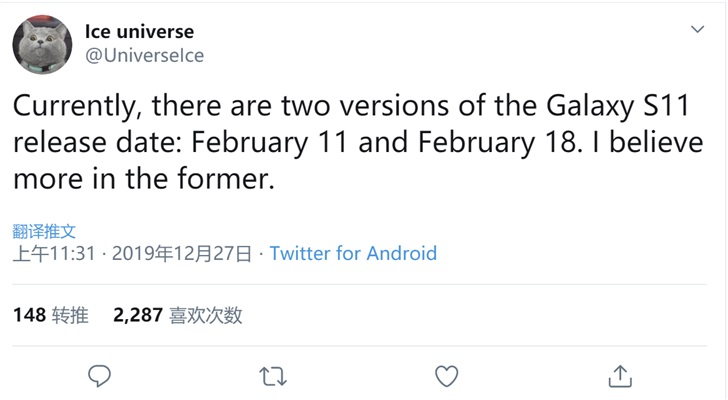Open the 喜欢次数 likes list label
This screenshot has width=728, height=400.
click(206, 316)
